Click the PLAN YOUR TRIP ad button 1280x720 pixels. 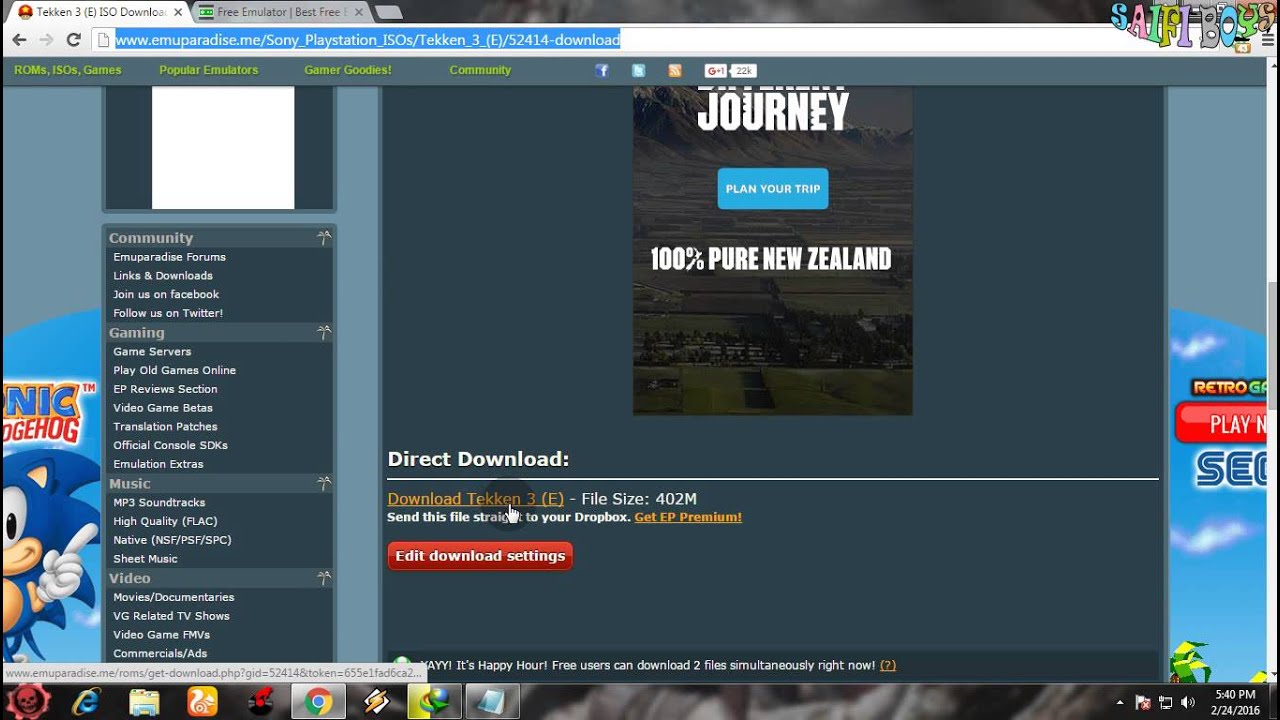[x=773, y=189]
